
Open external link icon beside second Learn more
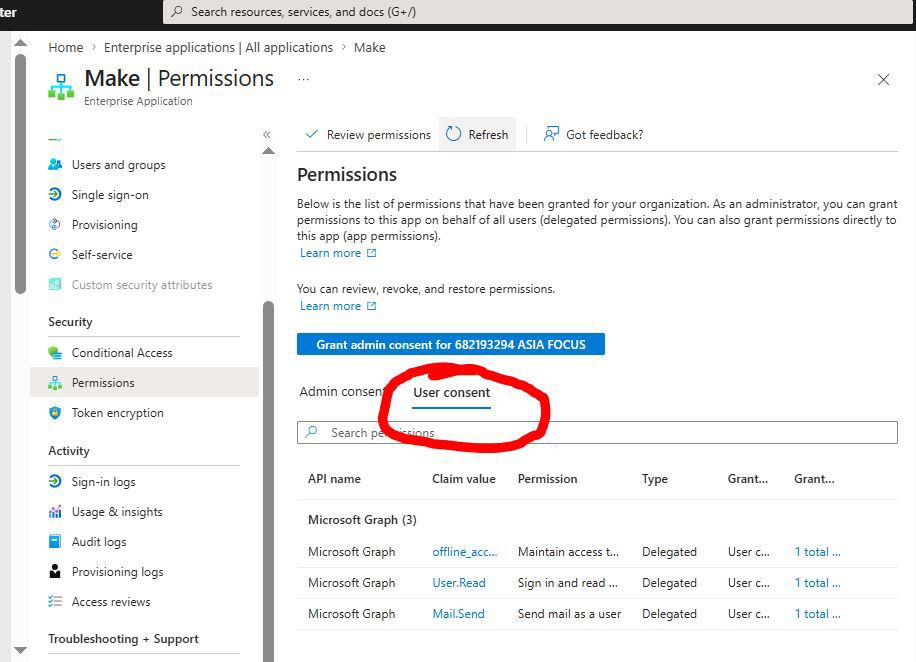(x=372, y=306)
